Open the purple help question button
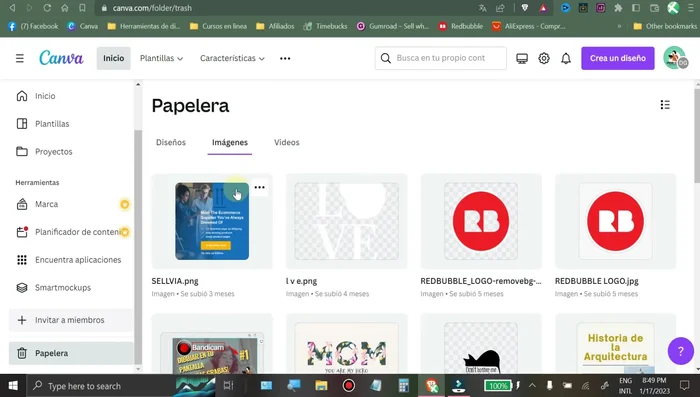Image resolution: width=700 pixels, height=397 pixels. 680,351
